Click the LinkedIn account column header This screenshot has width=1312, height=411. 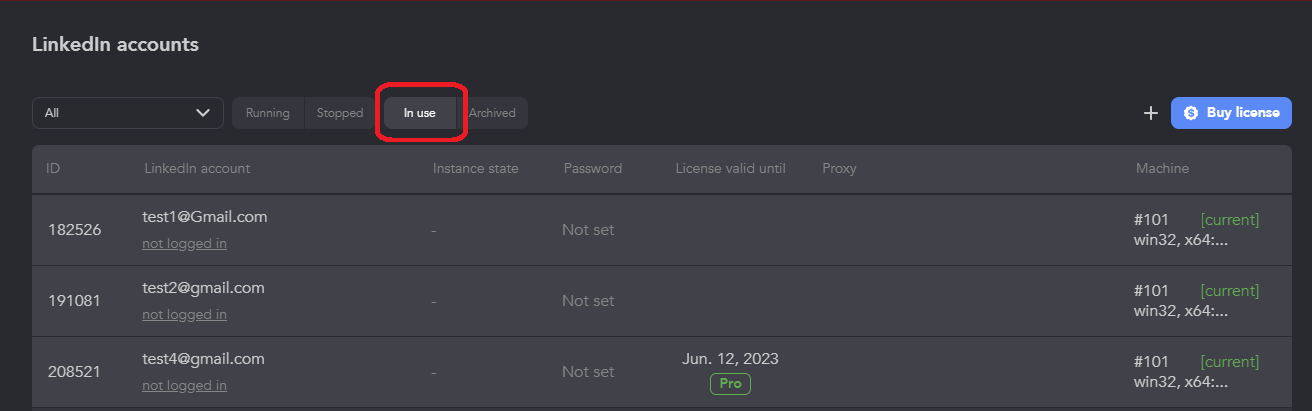click(197, 169)
